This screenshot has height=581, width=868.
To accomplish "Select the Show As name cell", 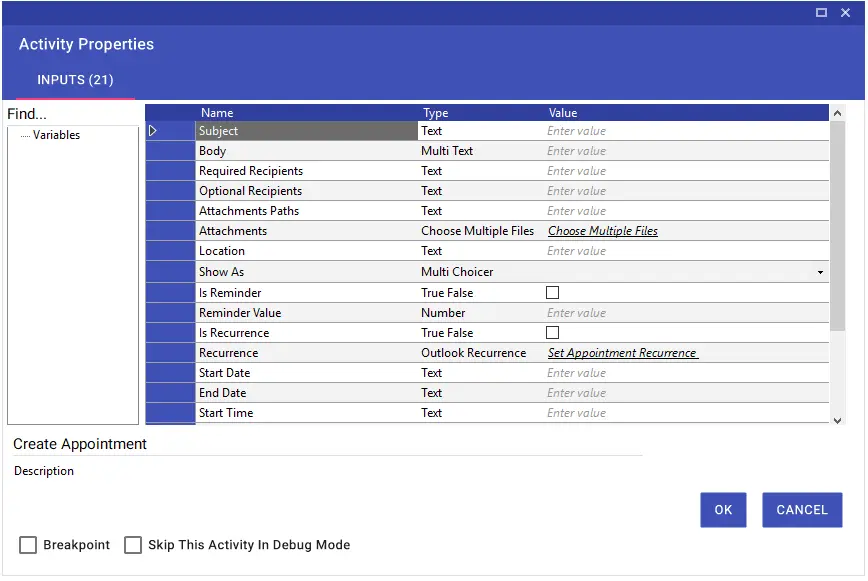I will 307,272.
